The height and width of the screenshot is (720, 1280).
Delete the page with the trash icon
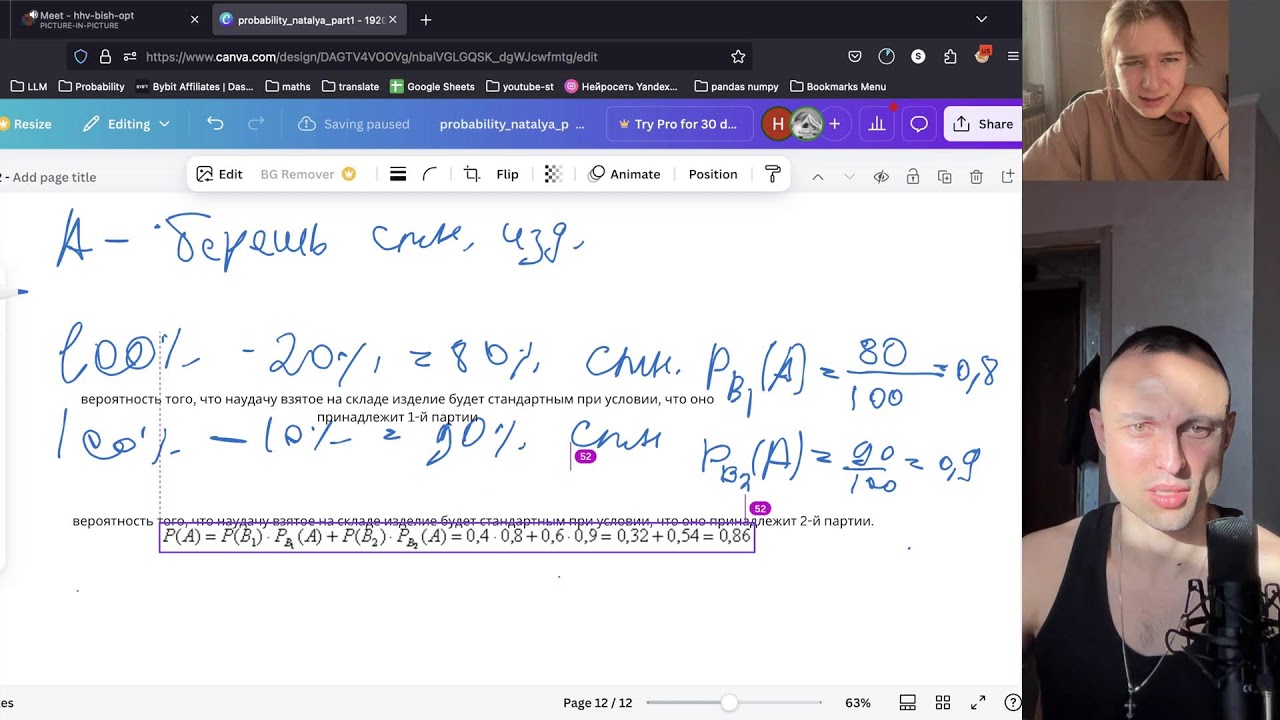[976, 177]
